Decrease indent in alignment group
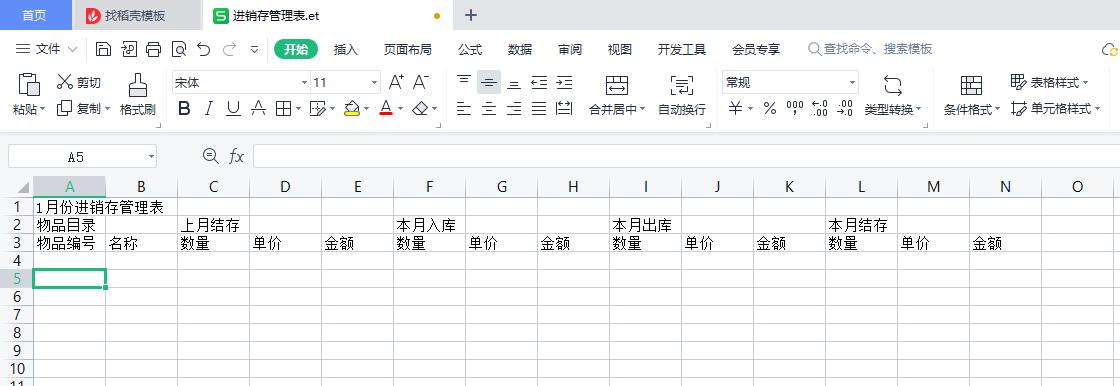This screenshot has height=386, width=1120. click(539, 82)
